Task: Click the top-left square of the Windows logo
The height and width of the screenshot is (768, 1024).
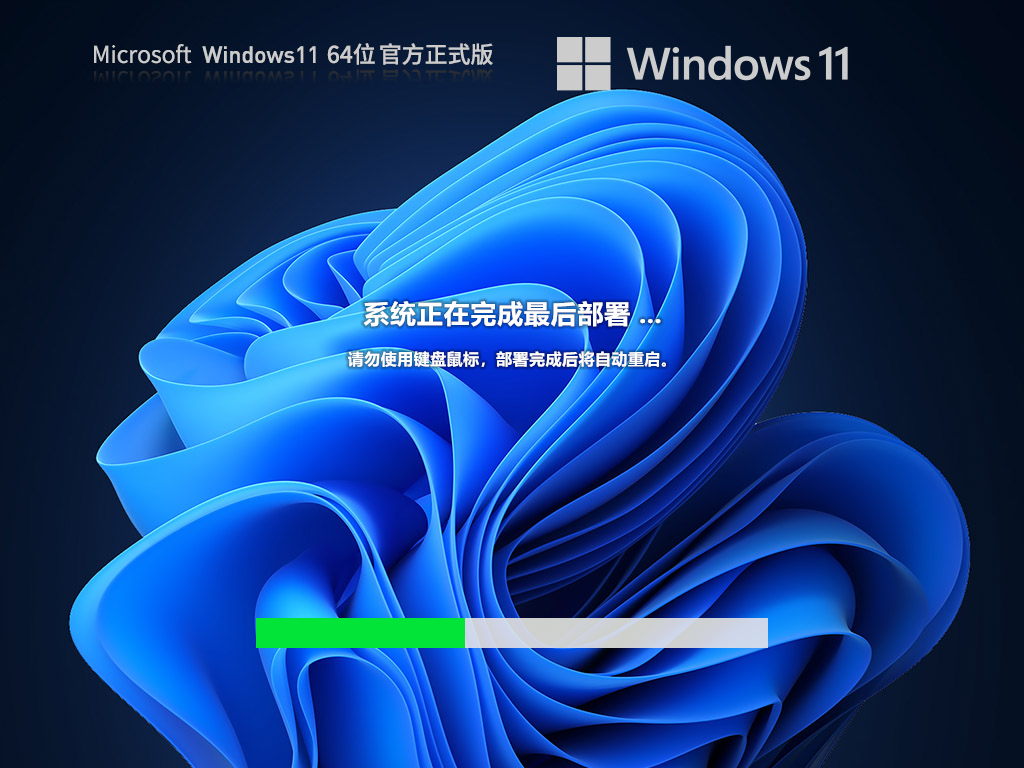Action: [x=572, y=50]
